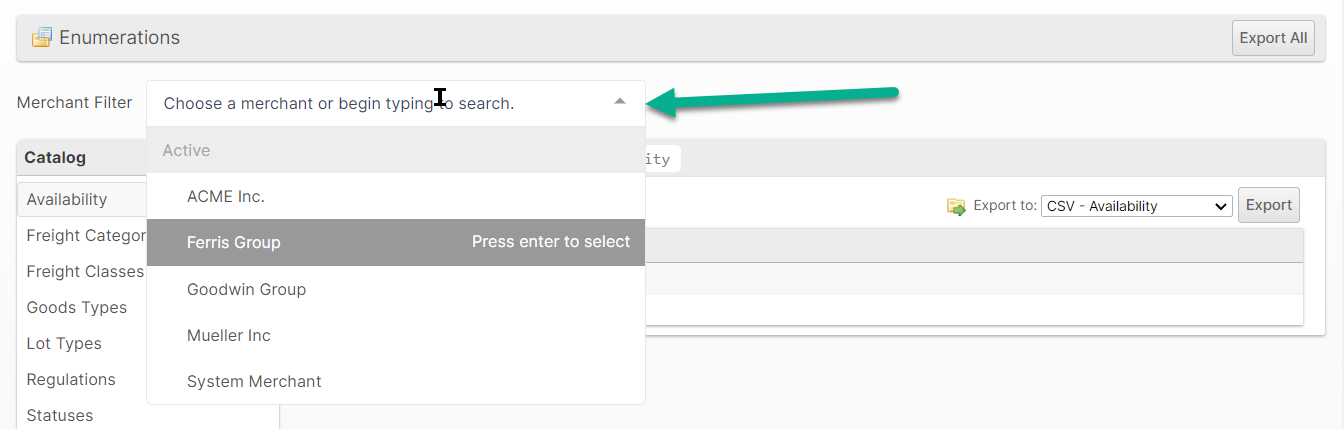Viewport: 1344px width, 429px height.
Task: Open Goods Types enumeration
Action: pos(77,308)
